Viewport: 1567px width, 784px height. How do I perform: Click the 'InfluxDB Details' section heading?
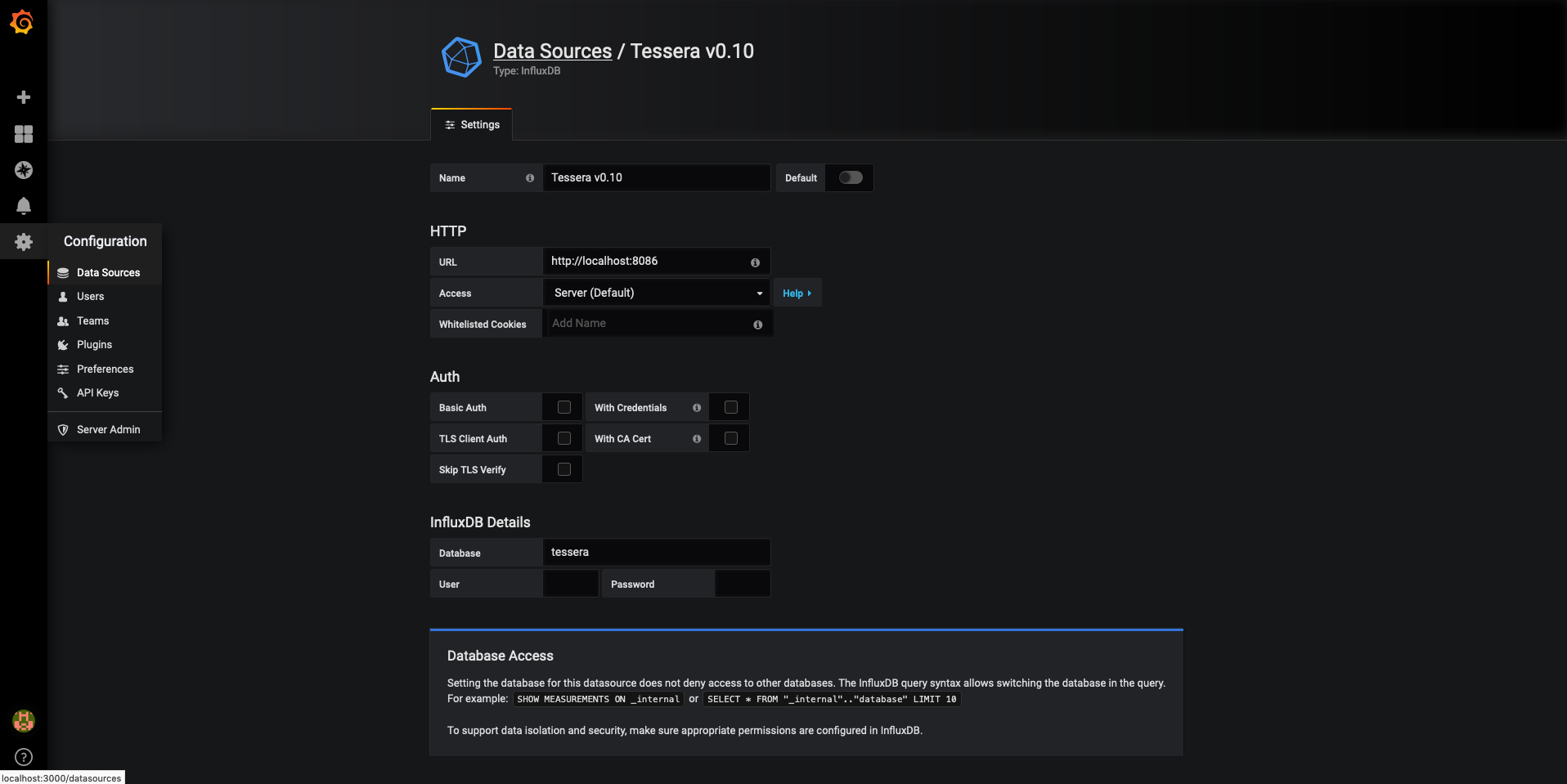click(480, 522)
